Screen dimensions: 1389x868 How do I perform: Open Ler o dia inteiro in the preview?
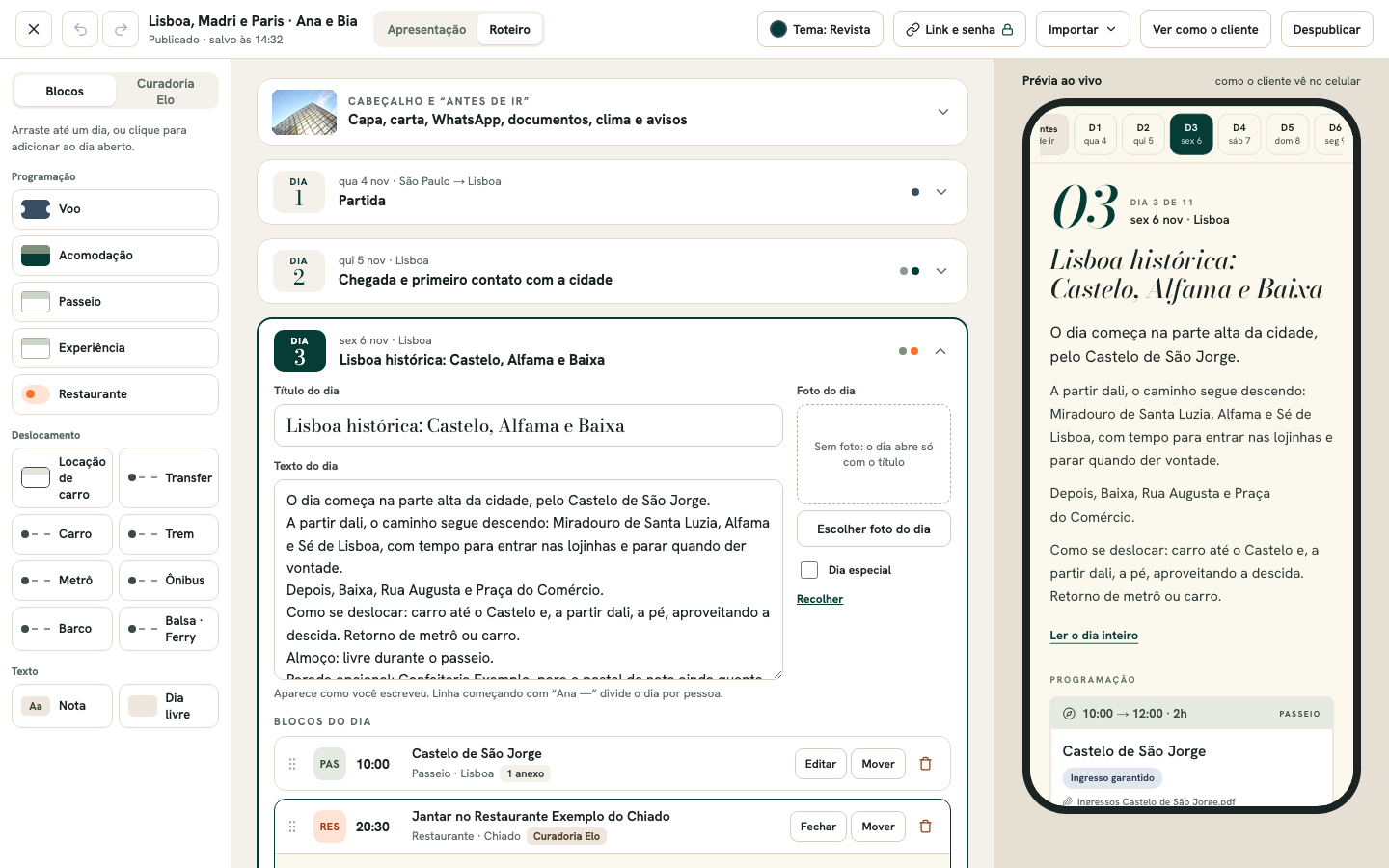point(1094,636)
